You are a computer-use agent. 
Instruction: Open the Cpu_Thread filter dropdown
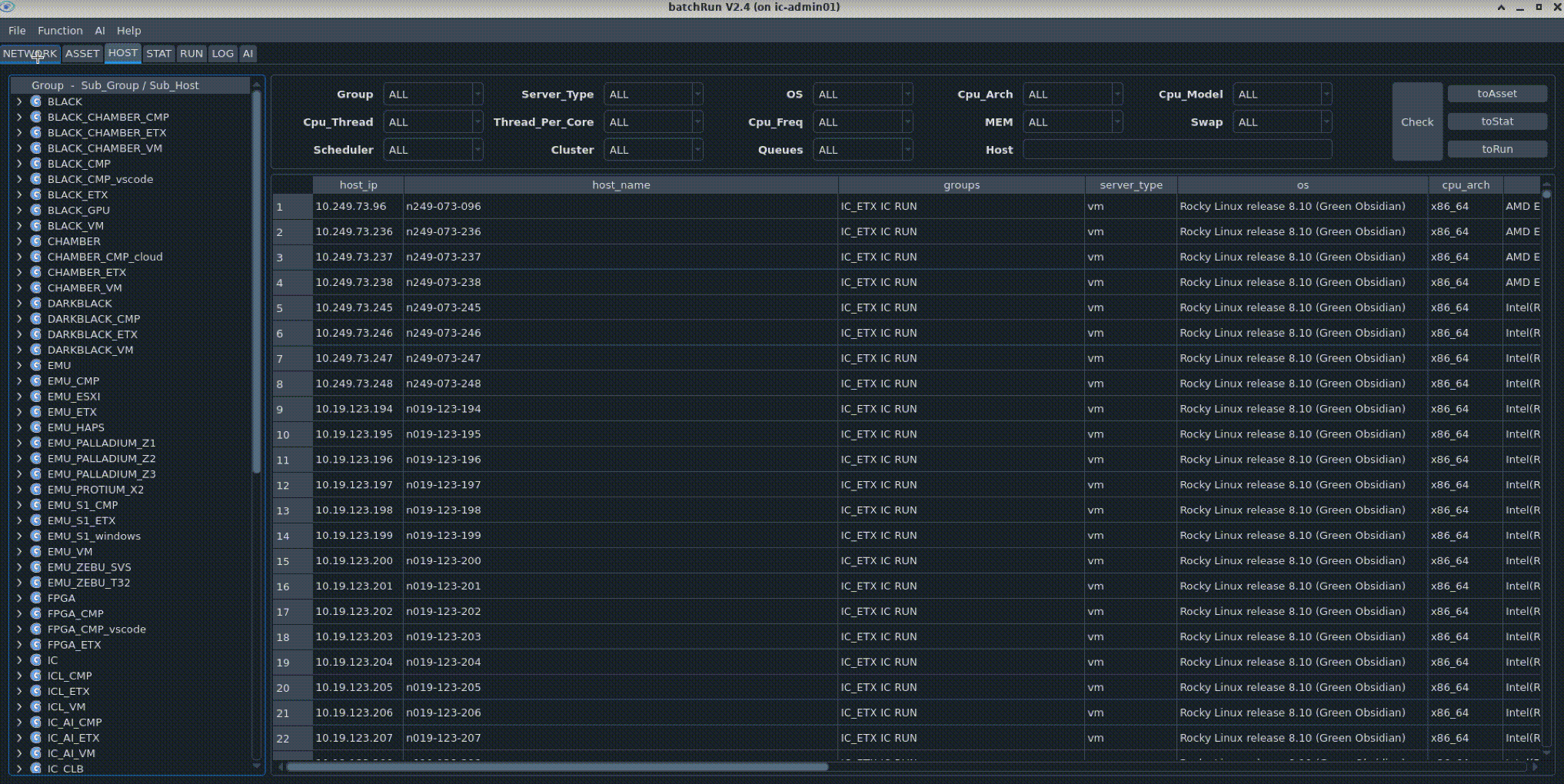(x=433, y=122)
